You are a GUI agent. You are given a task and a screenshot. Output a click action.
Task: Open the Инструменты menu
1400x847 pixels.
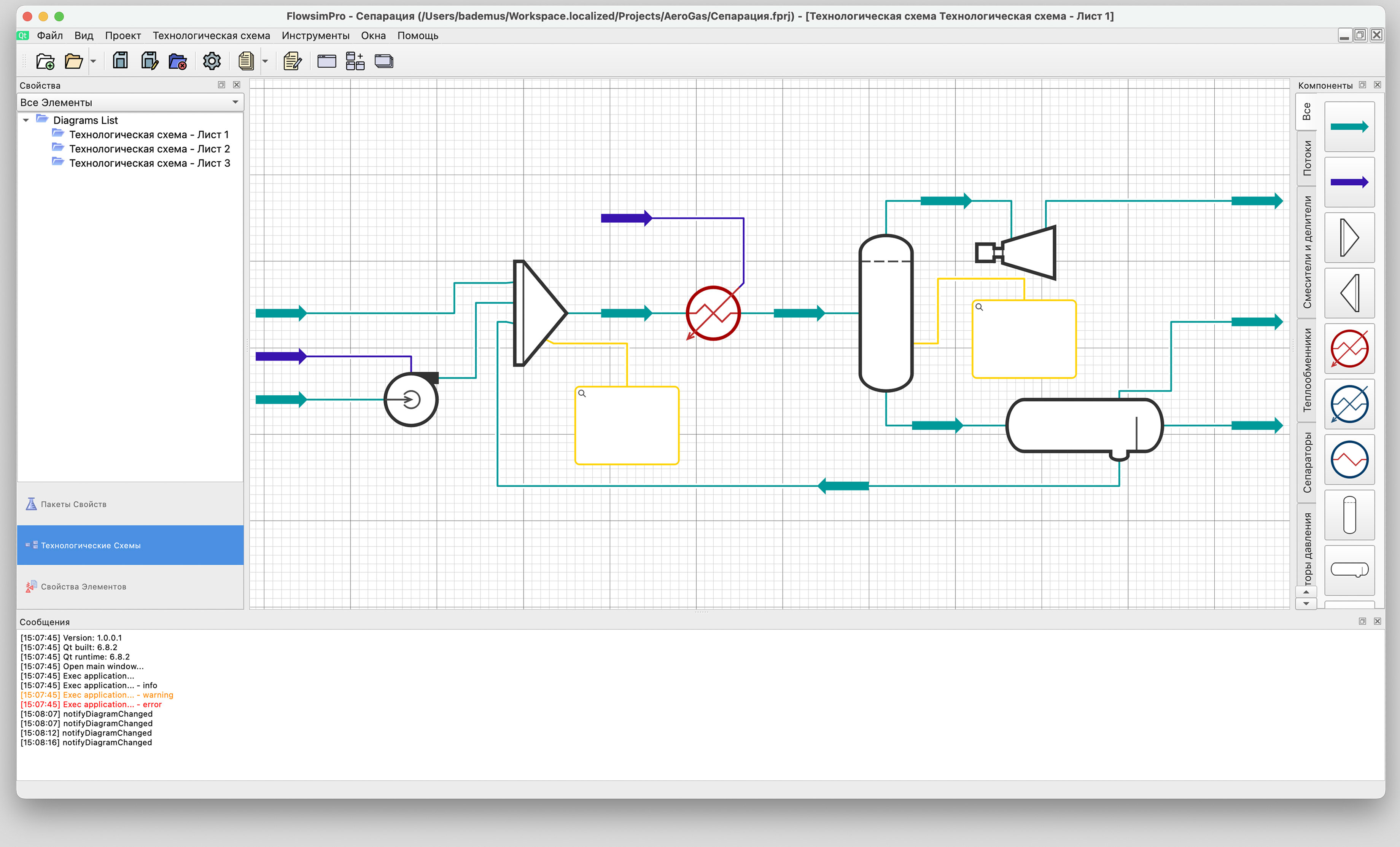[x=315, y=35]
